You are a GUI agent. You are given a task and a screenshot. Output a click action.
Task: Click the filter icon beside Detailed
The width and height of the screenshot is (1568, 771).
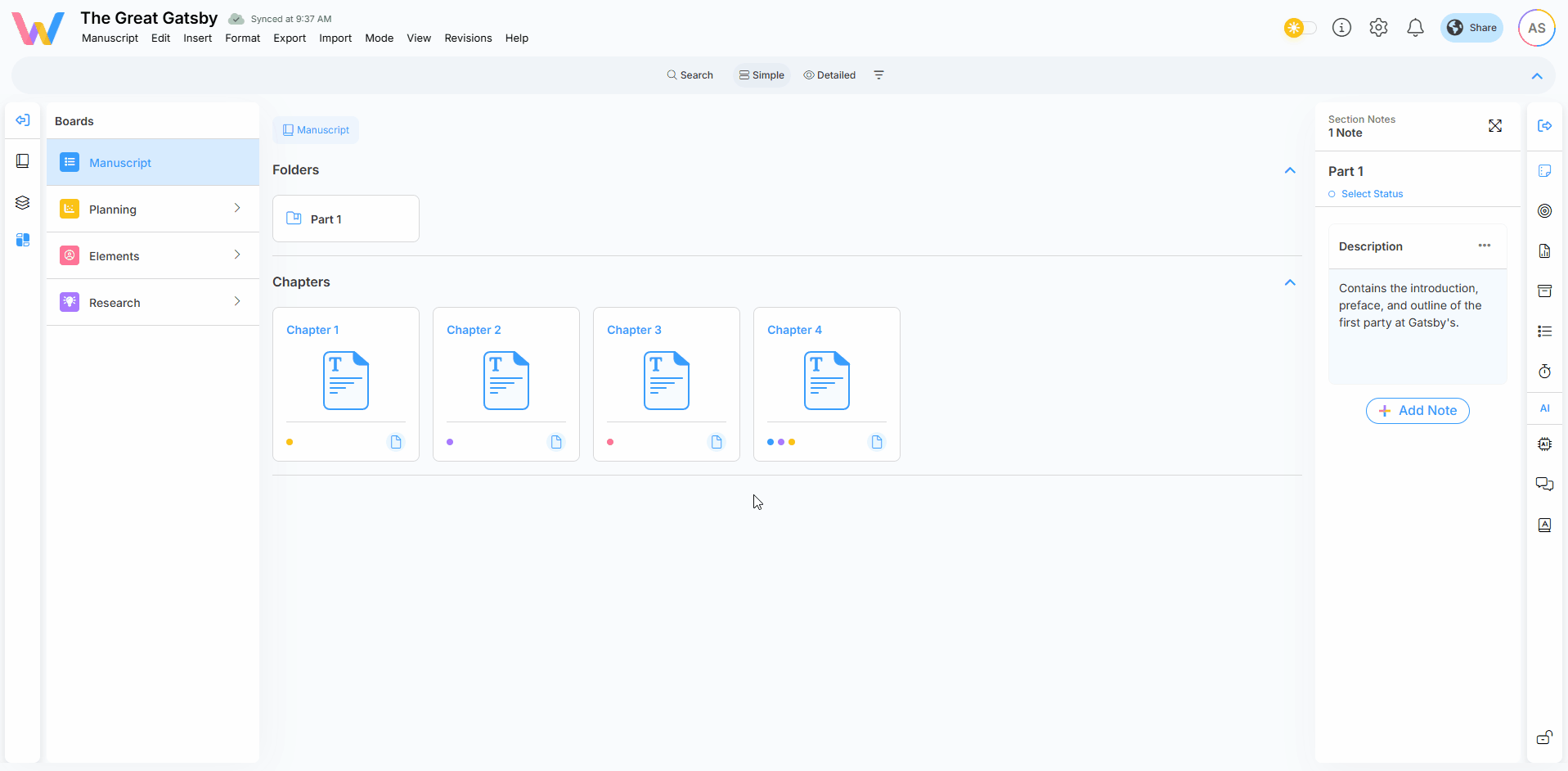point(878,75)
